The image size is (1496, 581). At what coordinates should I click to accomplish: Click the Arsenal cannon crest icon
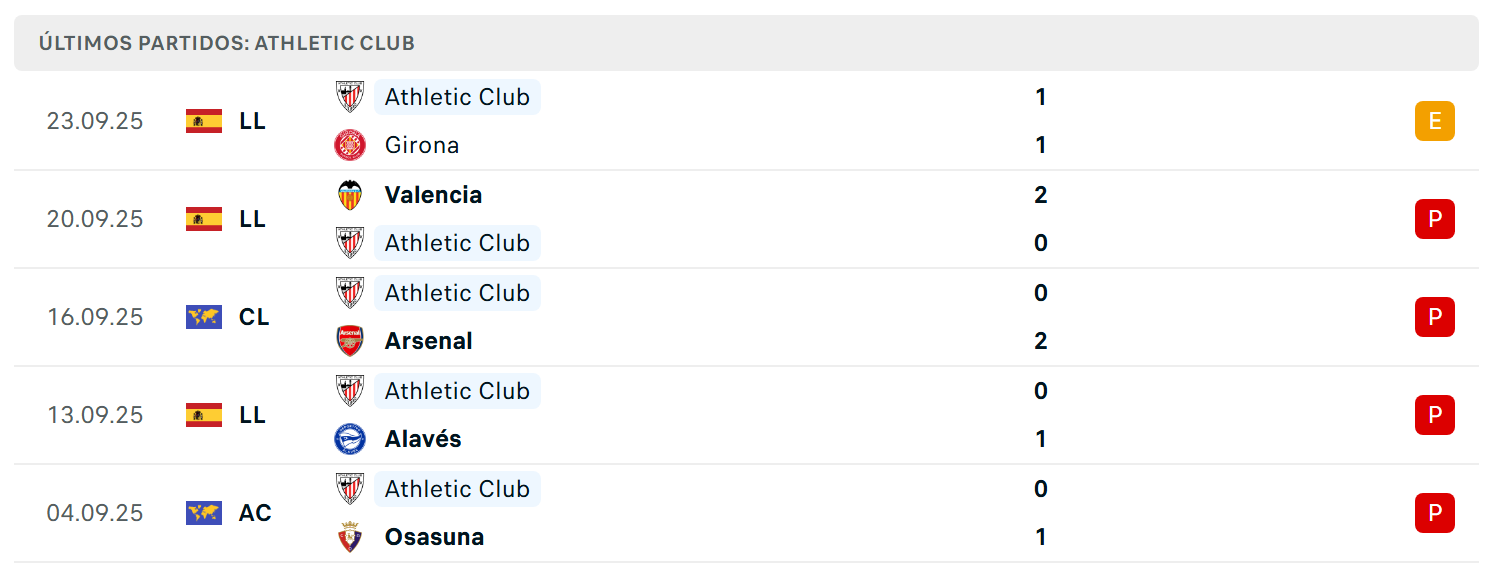pos(350,341)
